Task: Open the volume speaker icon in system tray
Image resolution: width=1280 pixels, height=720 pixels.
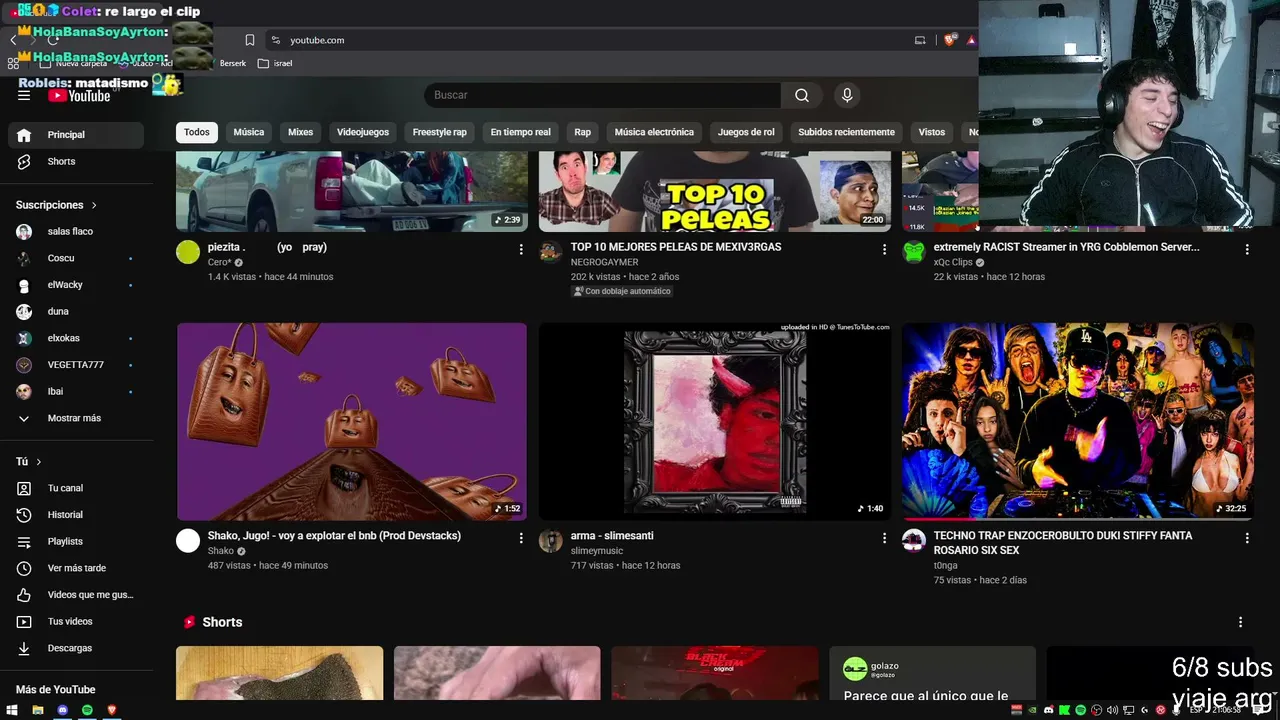Action: pyautogui.click(x=1112, y=710)
